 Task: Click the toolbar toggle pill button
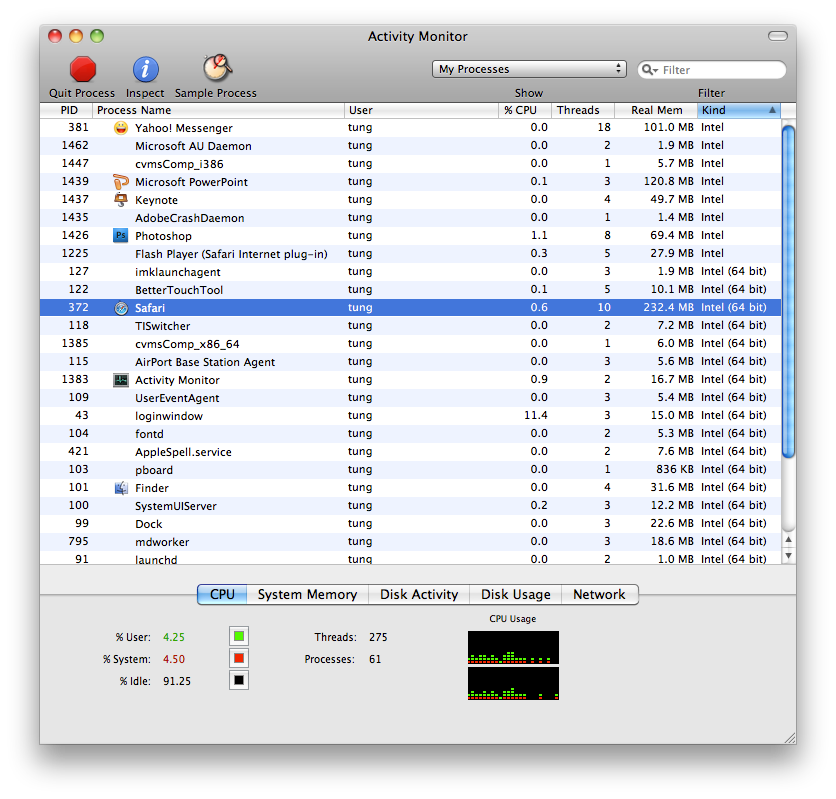(x=777, y=36)
